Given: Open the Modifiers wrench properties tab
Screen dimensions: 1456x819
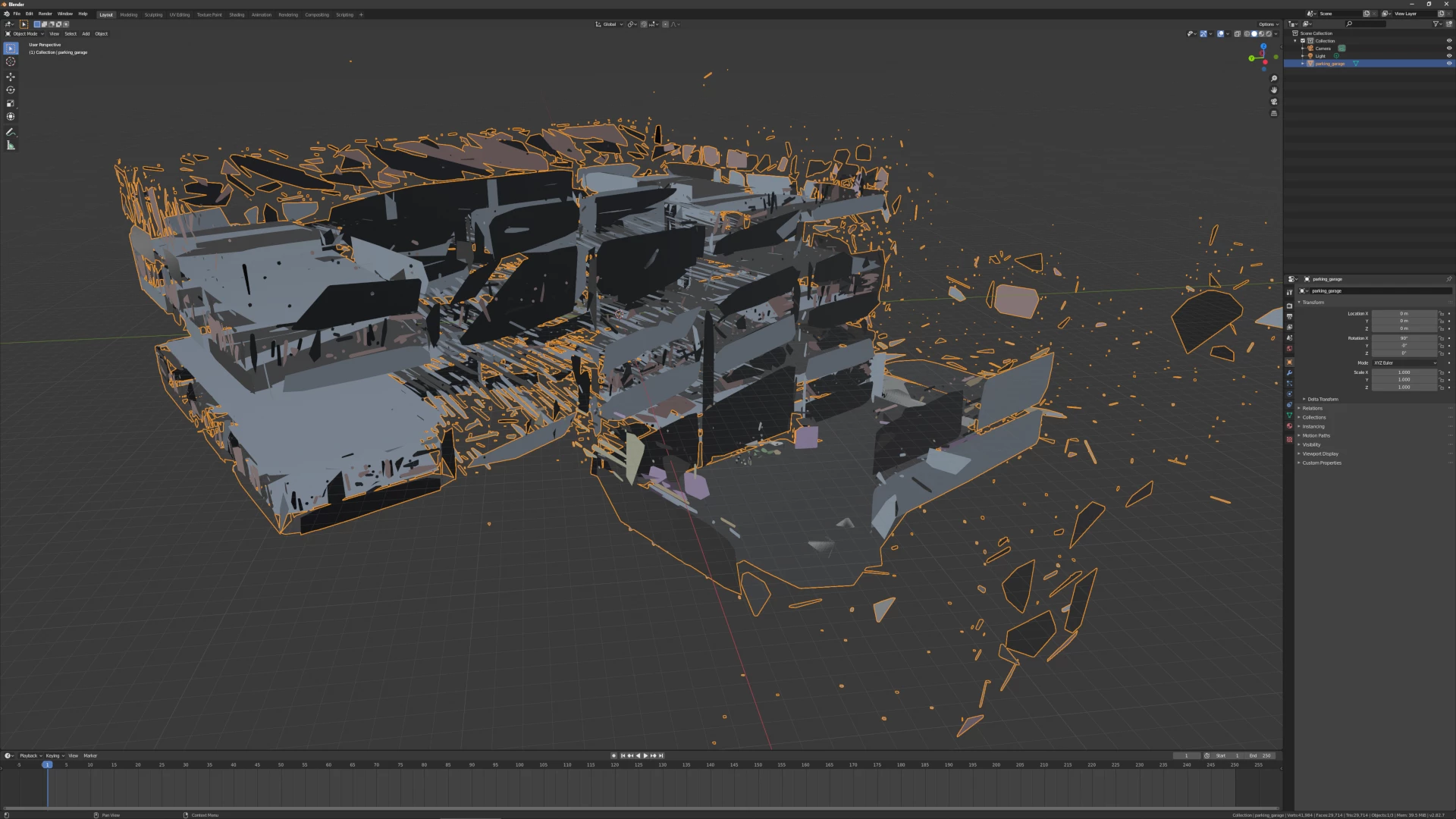Looking at the screenshot, I should coord(1289,372).
